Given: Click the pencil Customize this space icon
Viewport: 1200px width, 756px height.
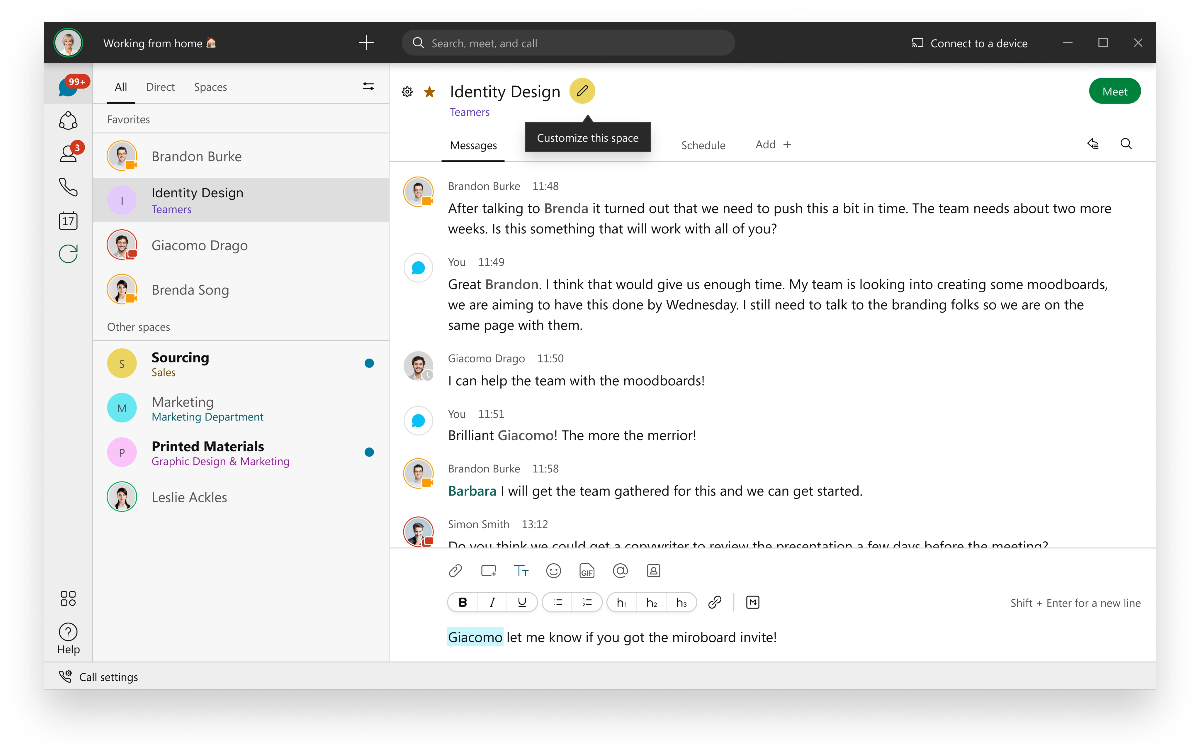Looking at the screenshot, I should (x=582, y=91).
